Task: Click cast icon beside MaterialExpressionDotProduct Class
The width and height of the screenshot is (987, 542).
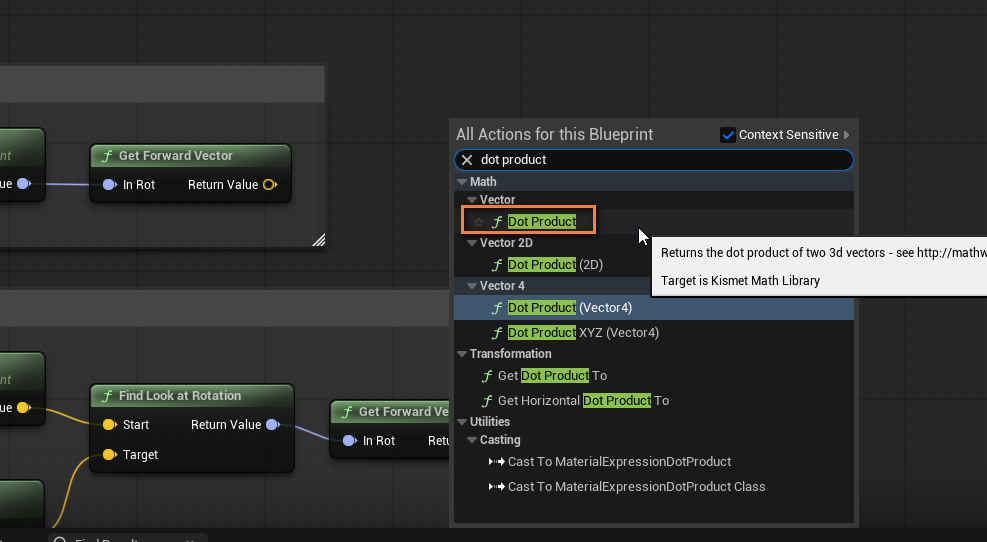Action: point(497,487)
